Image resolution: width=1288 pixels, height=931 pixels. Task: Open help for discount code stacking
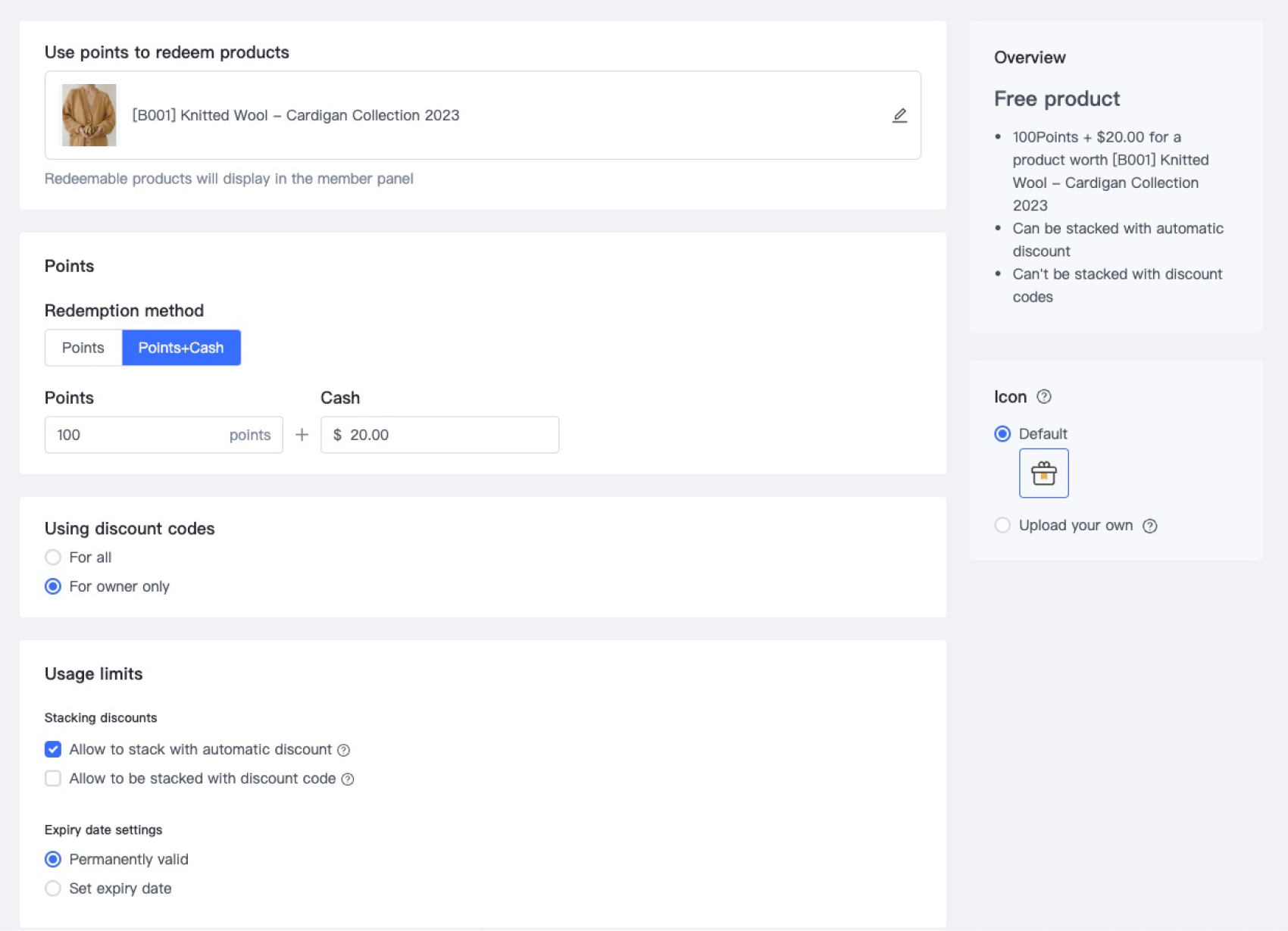tap(348, 779)
